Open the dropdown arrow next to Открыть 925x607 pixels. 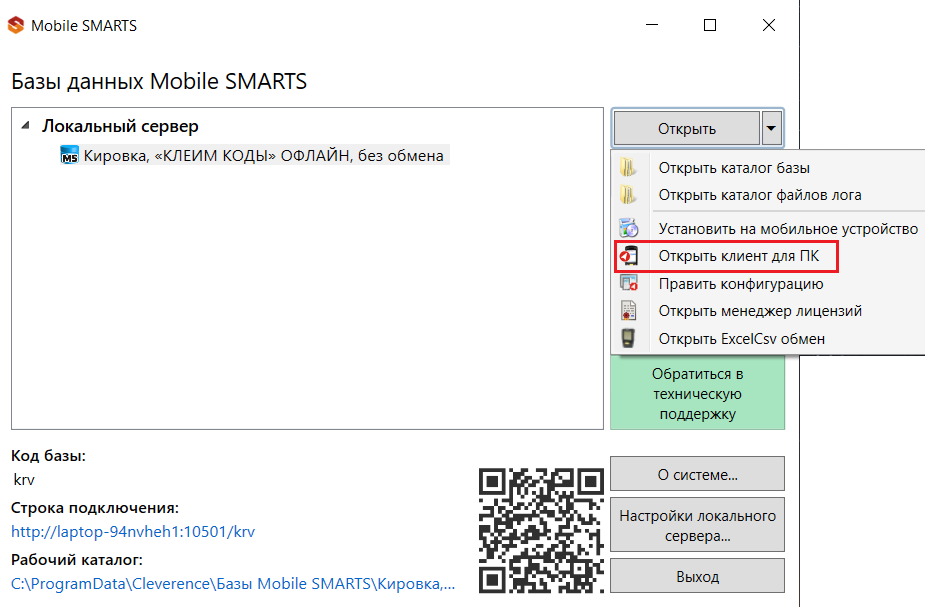(771, 128)
